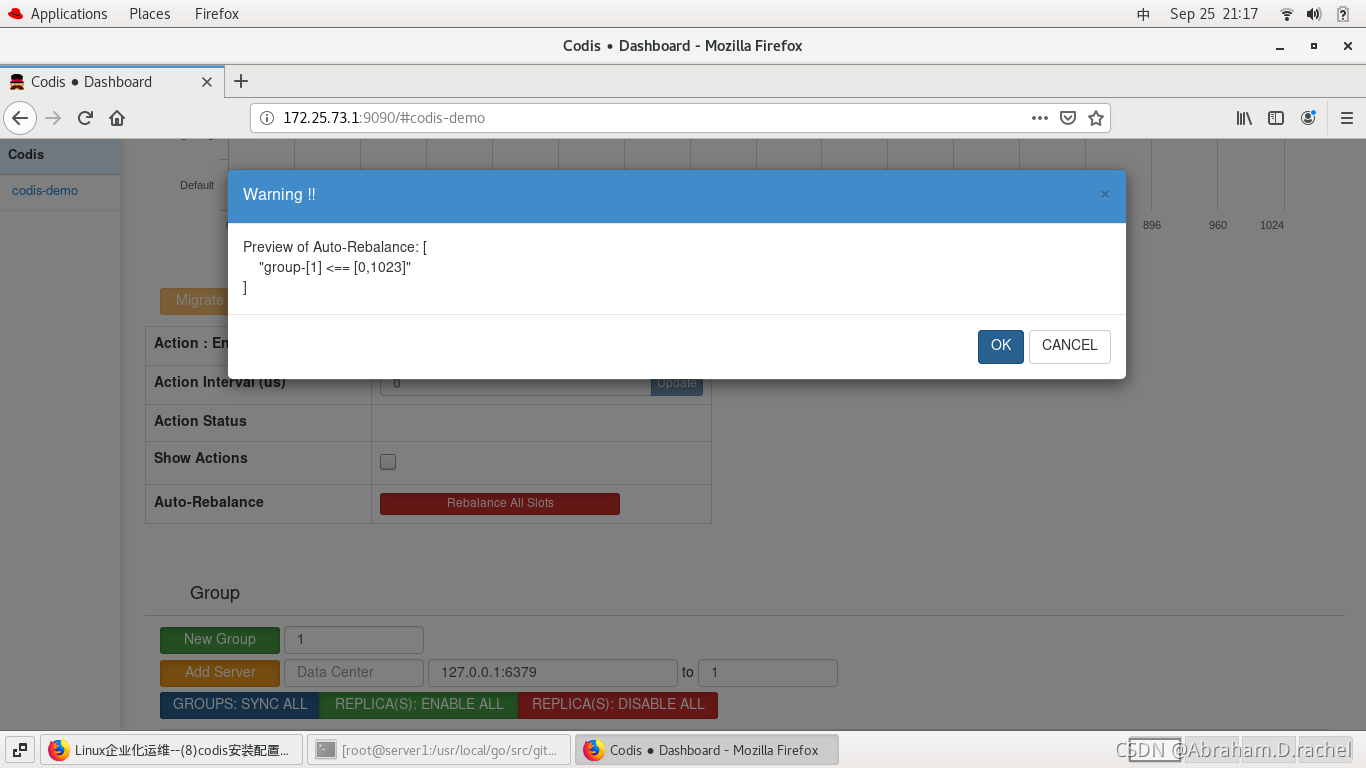The height and width of the screenshot is (768, 1366).
Task: Click the Migrate button
Action: [195, 300]
